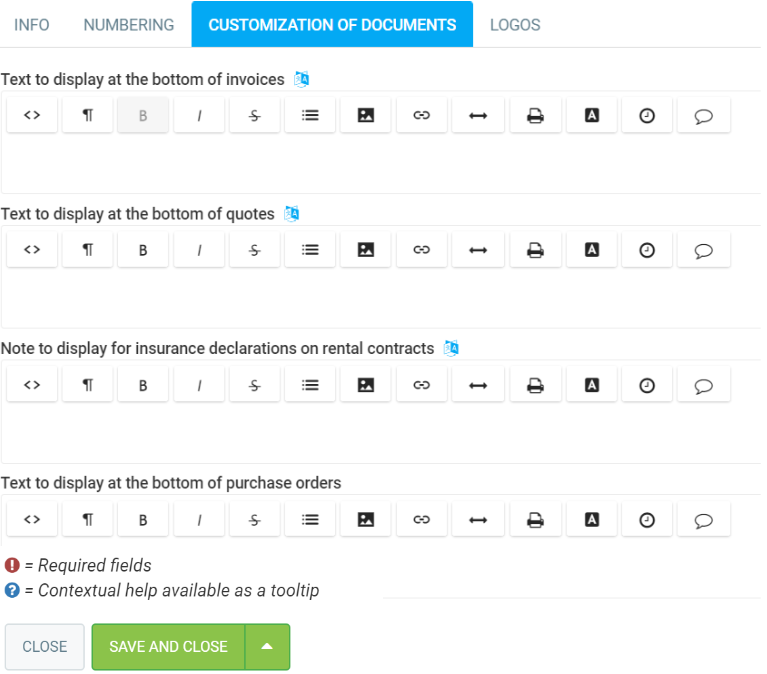Open text color tool in invoices editor
The image size is (767, 674).
591,116
